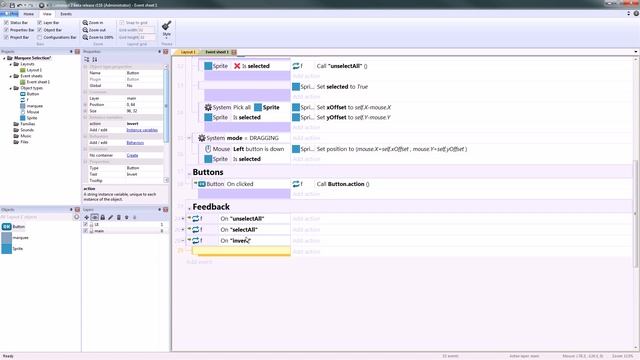Click the Sprite icon on the Set xOffset action
Viewport: 640px width, 360px height.
(x=296, y=107)
